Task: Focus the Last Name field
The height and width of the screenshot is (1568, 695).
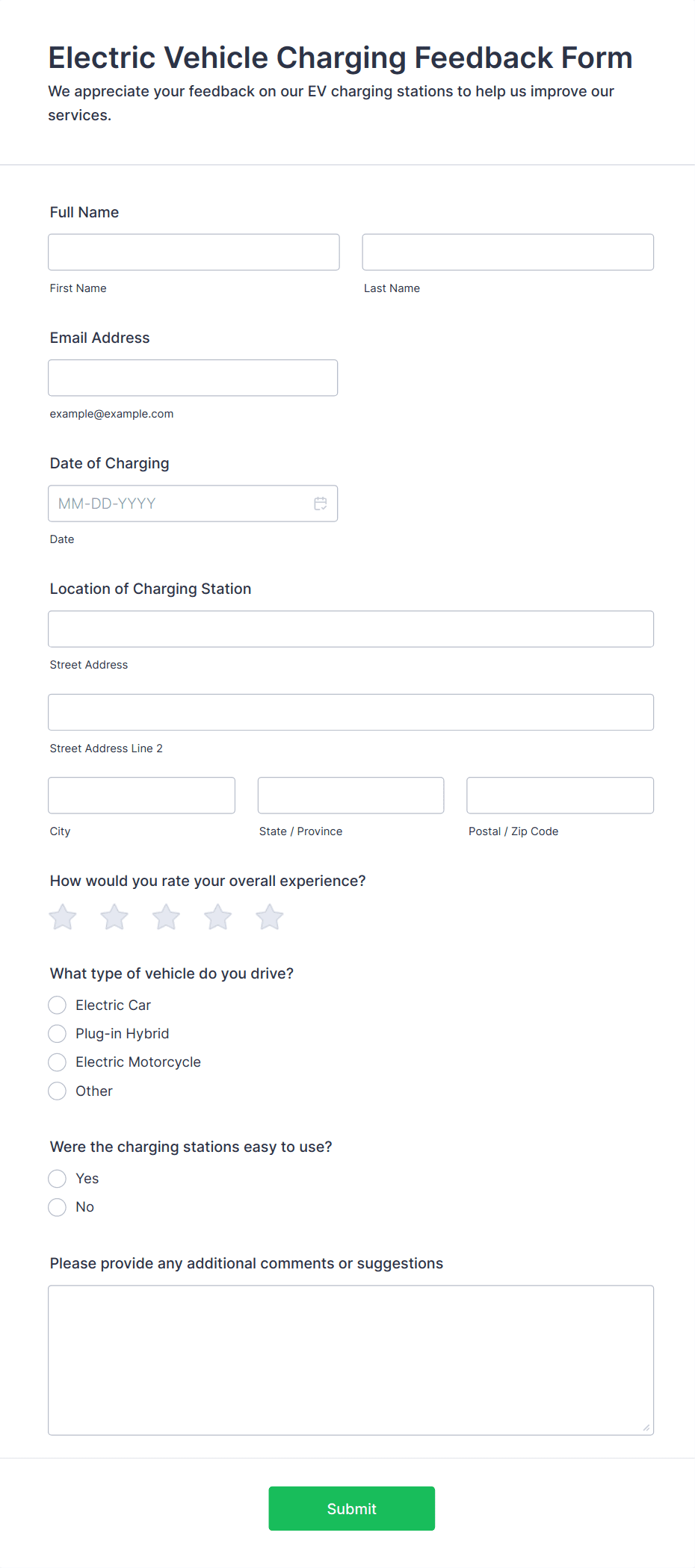Action: 508,252
